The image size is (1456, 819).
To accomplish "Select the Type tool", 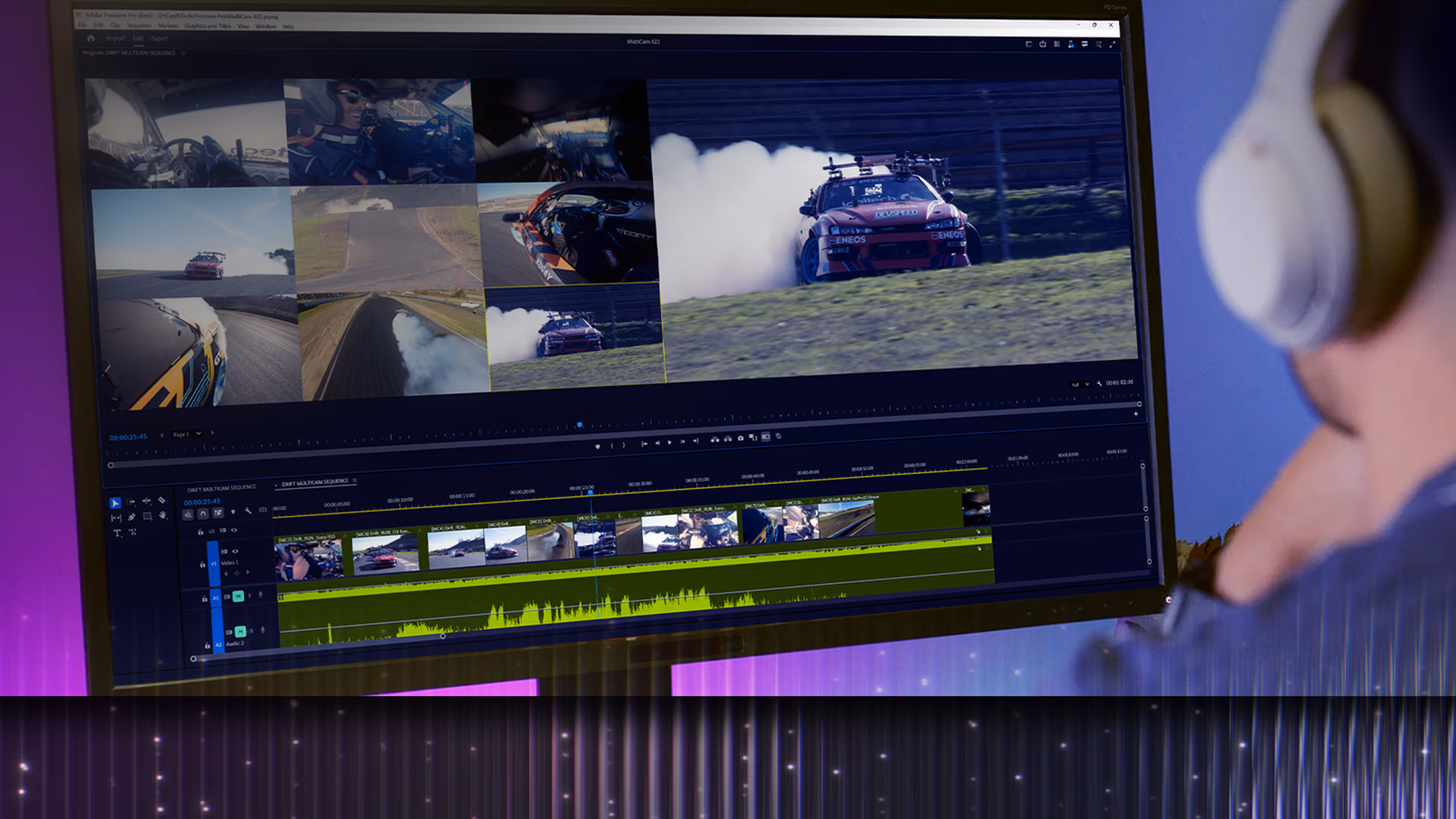I will (x=117, y=532).
